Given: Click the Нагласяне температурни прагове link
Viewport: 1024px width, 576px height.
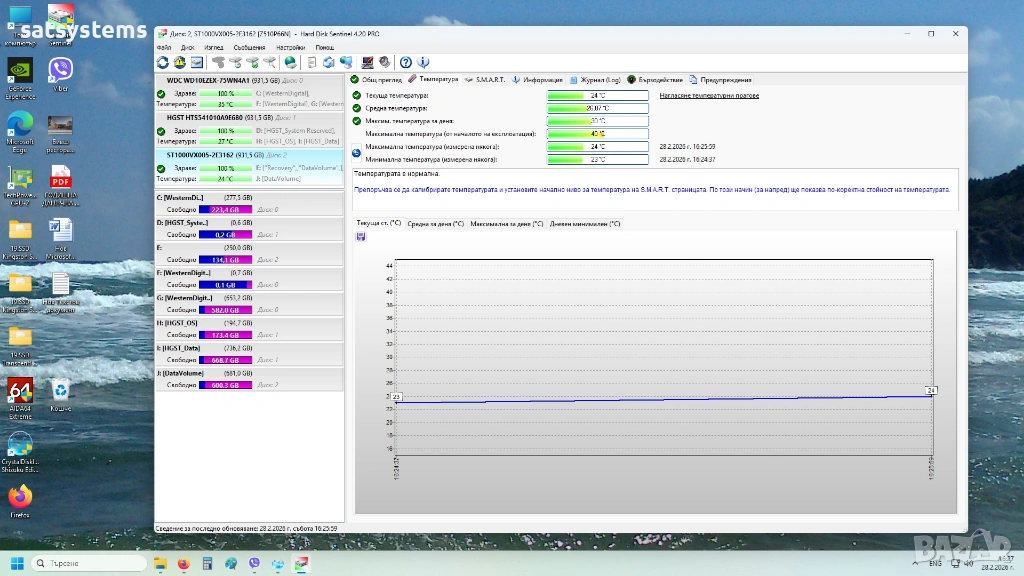Looking at the screenshot, I should [x=709, y=95].
